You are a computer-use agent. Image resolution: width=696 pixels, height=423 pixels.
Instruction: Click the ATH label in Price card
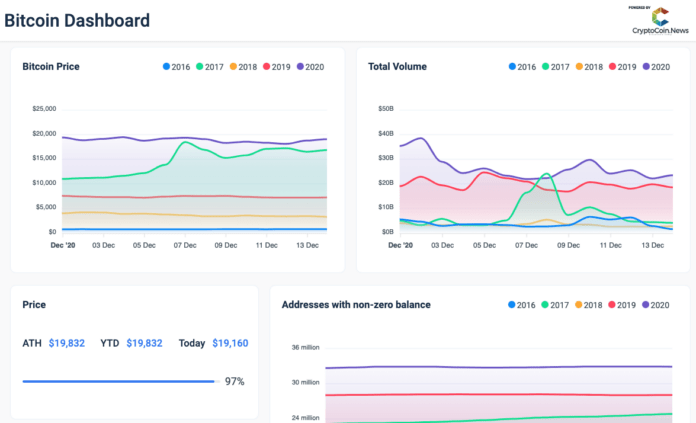pos(32,343)
